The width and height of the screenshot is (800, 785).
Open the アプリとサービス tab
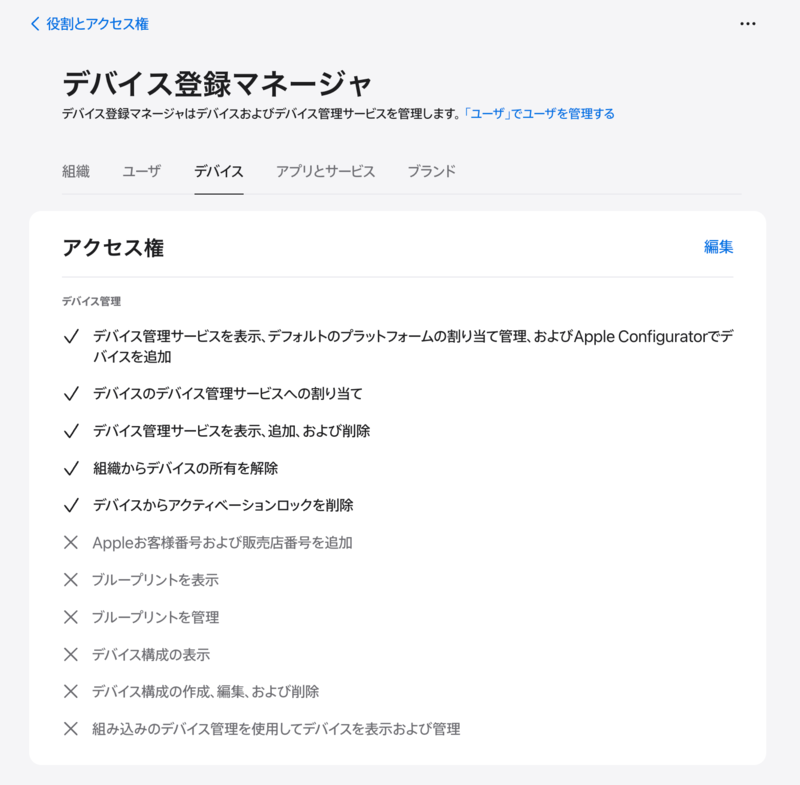(325, 171)
